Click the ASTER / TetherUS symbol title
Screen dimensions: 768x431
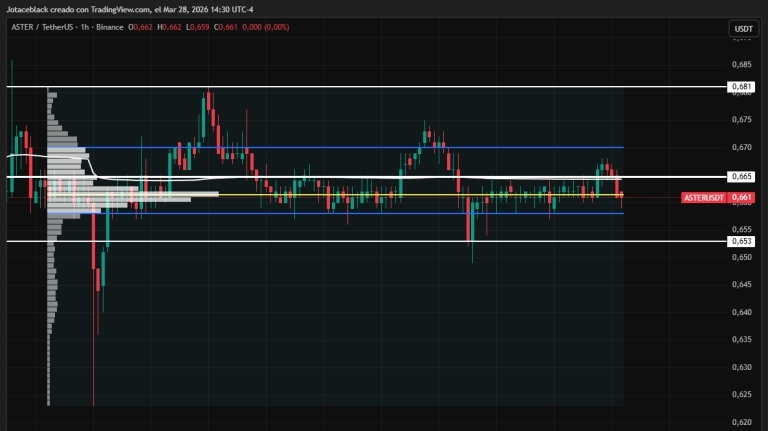point(42,27)
